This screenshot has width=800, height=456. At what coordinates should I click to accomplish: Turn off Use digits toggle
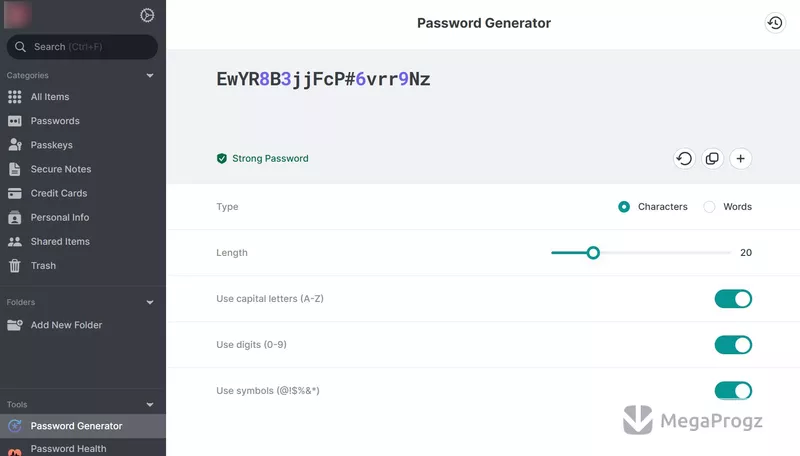pyautogui.click(x=733, y=345)
